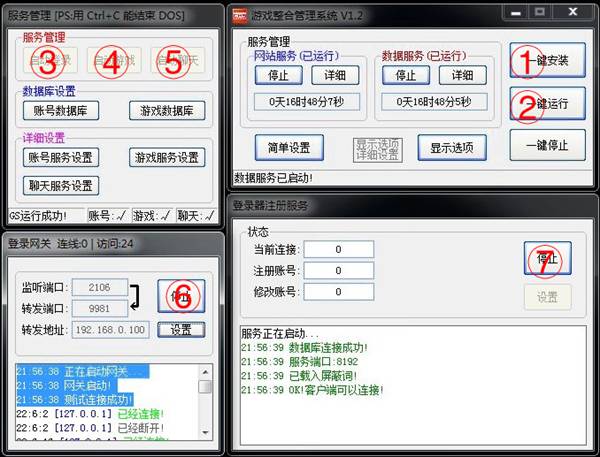Click the 转发端口 field showing 9981
The height and width of the screenshot is (457, 600).
click(x=100, y=308)
